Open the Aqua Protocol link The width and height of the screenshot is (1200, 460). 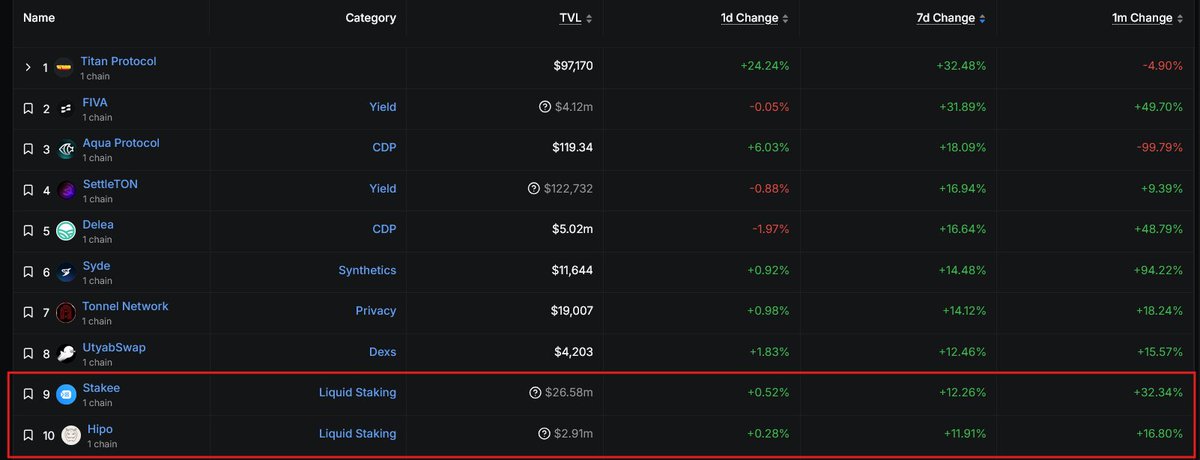[x=121, y=143]
